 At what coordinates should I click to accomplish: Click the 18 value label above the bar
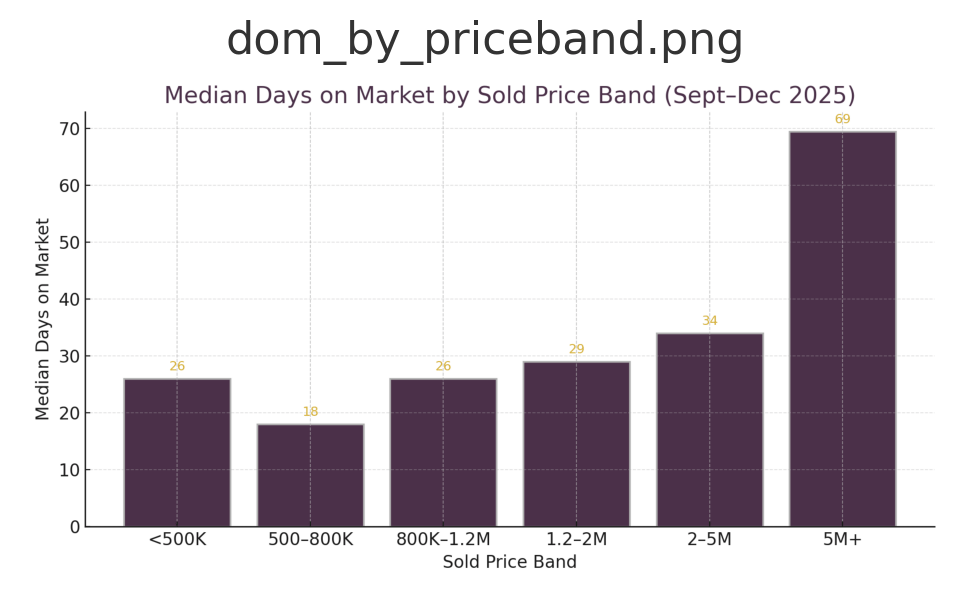[x=310, y=412]
